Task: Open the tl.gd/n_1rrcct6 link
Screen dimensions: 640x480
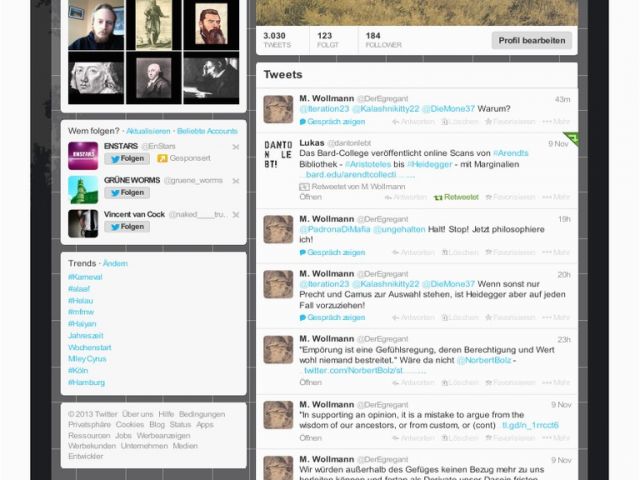Action: [530, 425]
